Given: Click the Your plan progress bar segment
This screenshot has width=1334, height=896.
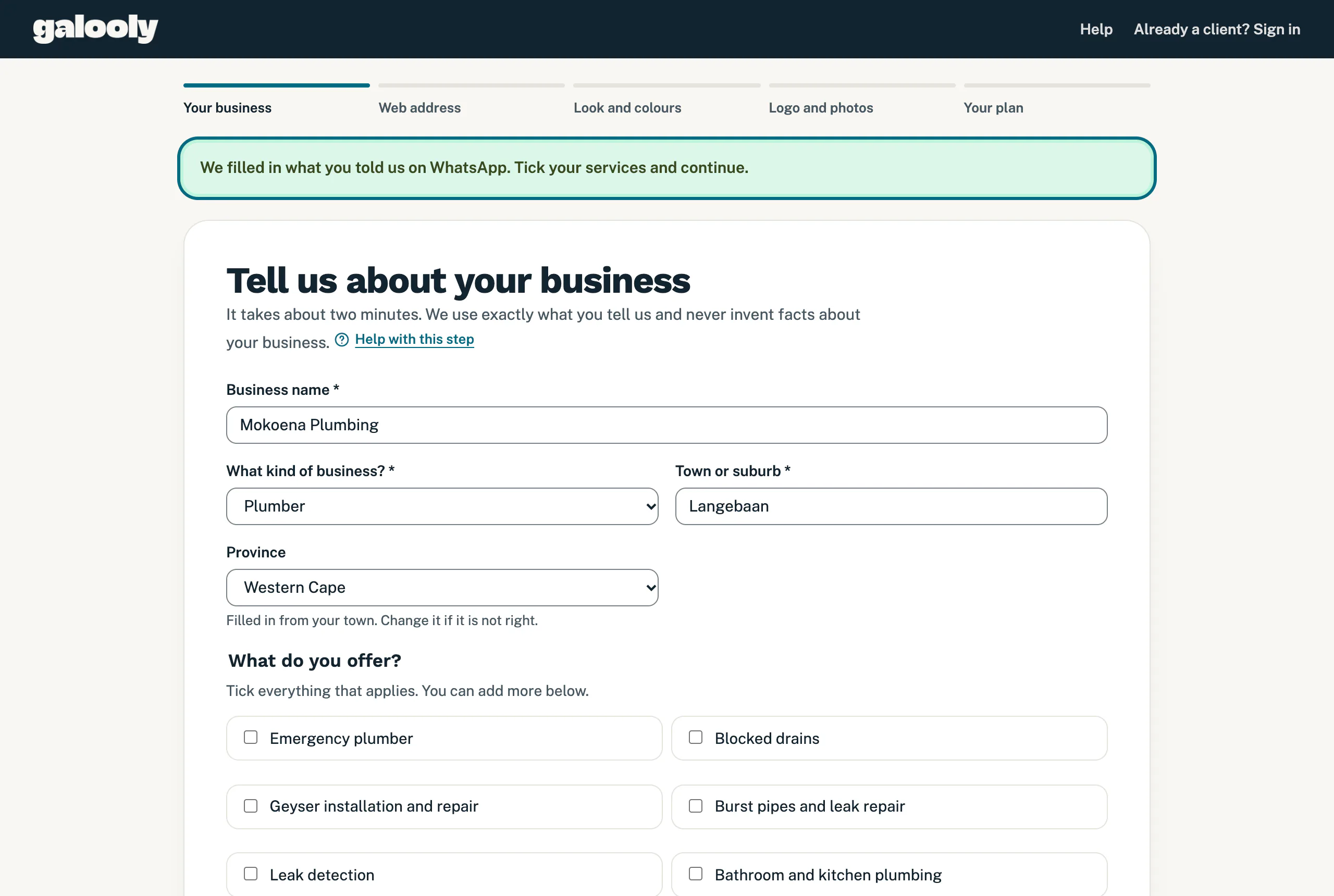Looking at the screenshot, I should pyautogui.click(x=1057, y=86).
